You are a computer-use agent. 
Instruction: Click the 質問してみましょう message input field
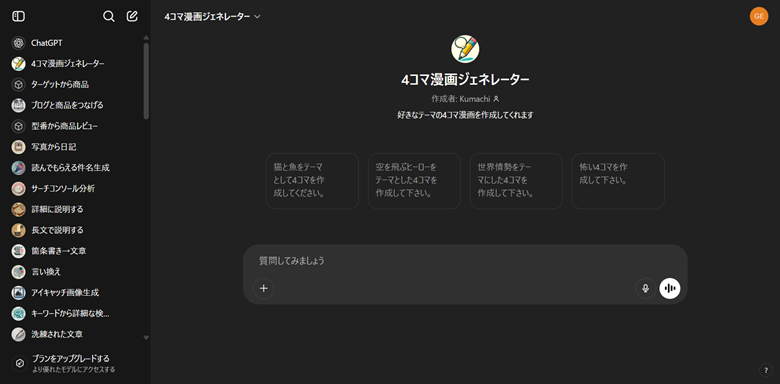point(465,261)
